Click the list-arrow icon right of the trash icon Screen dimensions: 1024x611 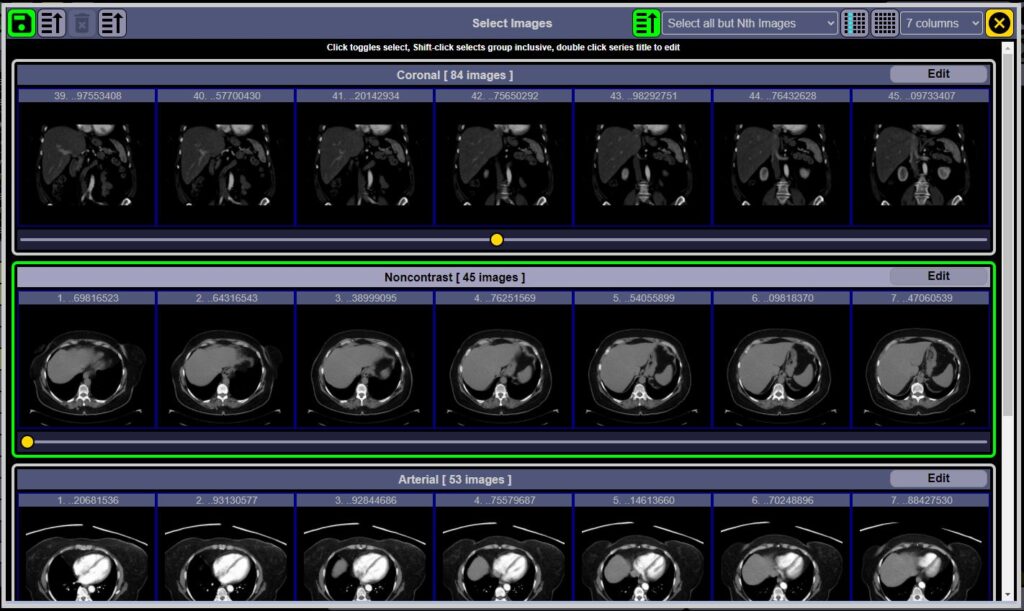coord(112,23)
